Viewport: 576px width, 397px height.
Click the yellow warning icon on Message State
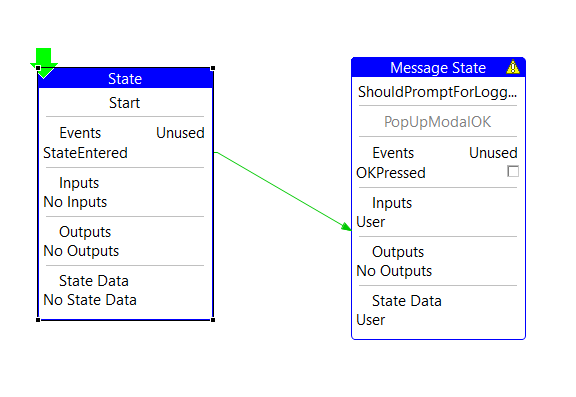[513, 67]
